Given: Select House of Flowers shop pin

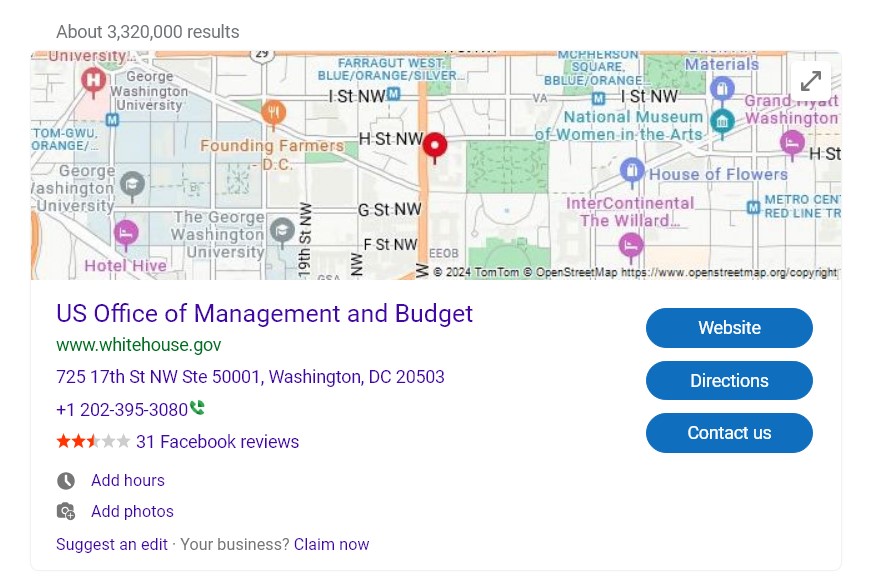Looking at the screenshot, I should (632, 171).
